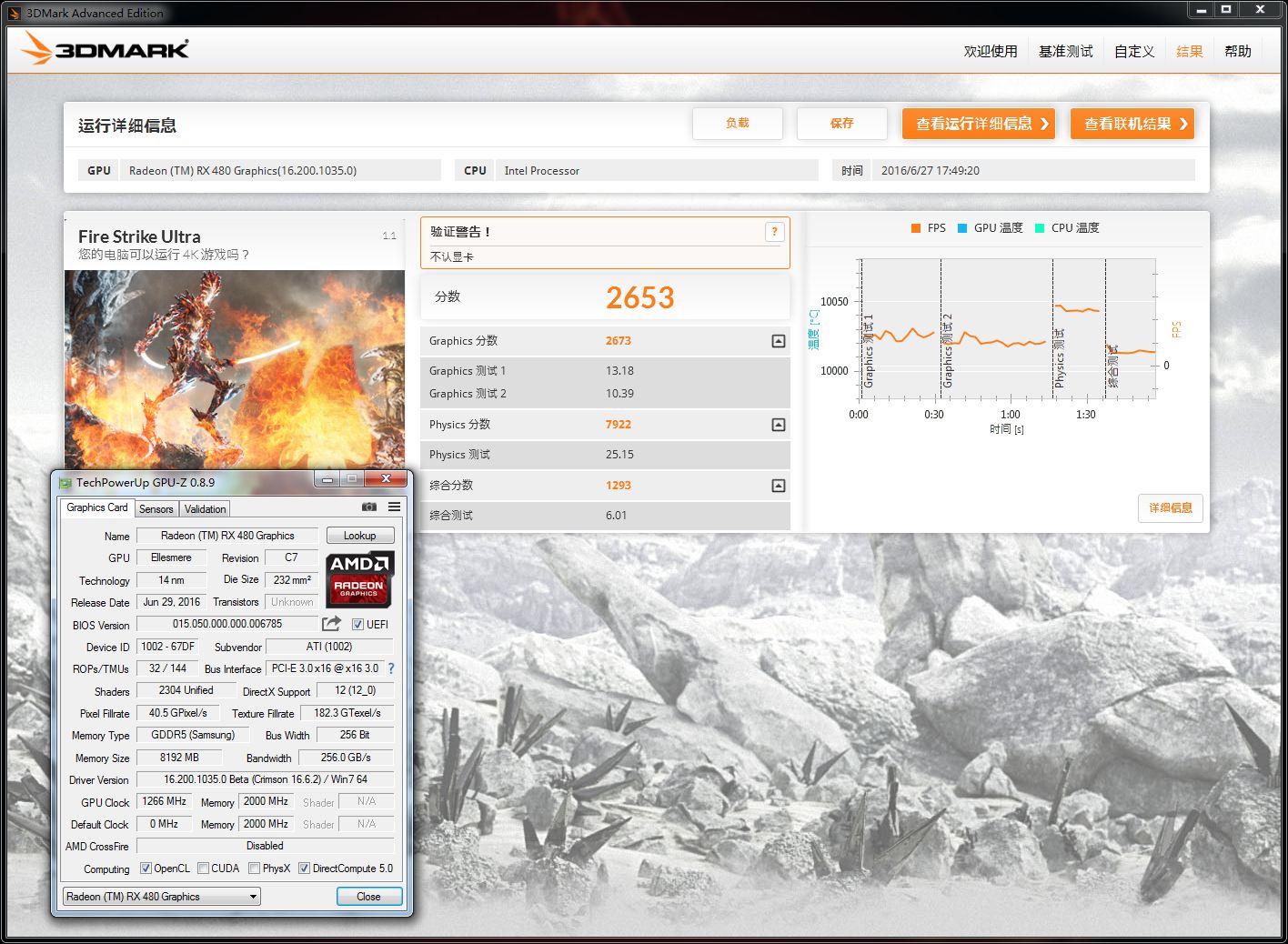Click the 保存 button
Viewport: 1288px width, 944px height.
tap(842, 124)
